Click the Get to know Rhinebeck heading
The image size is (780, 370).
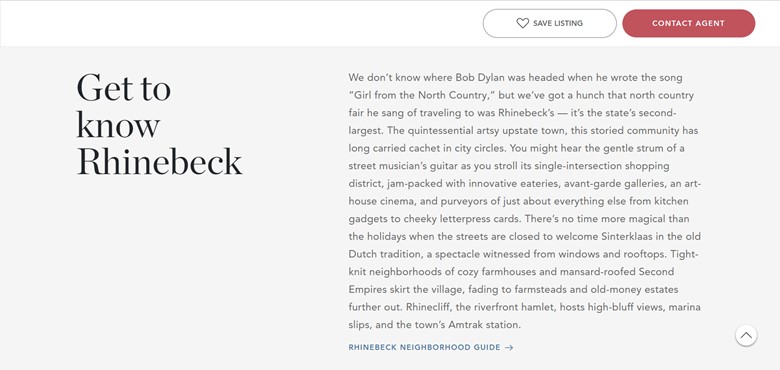pyautogui.click(x=159, y=124)
